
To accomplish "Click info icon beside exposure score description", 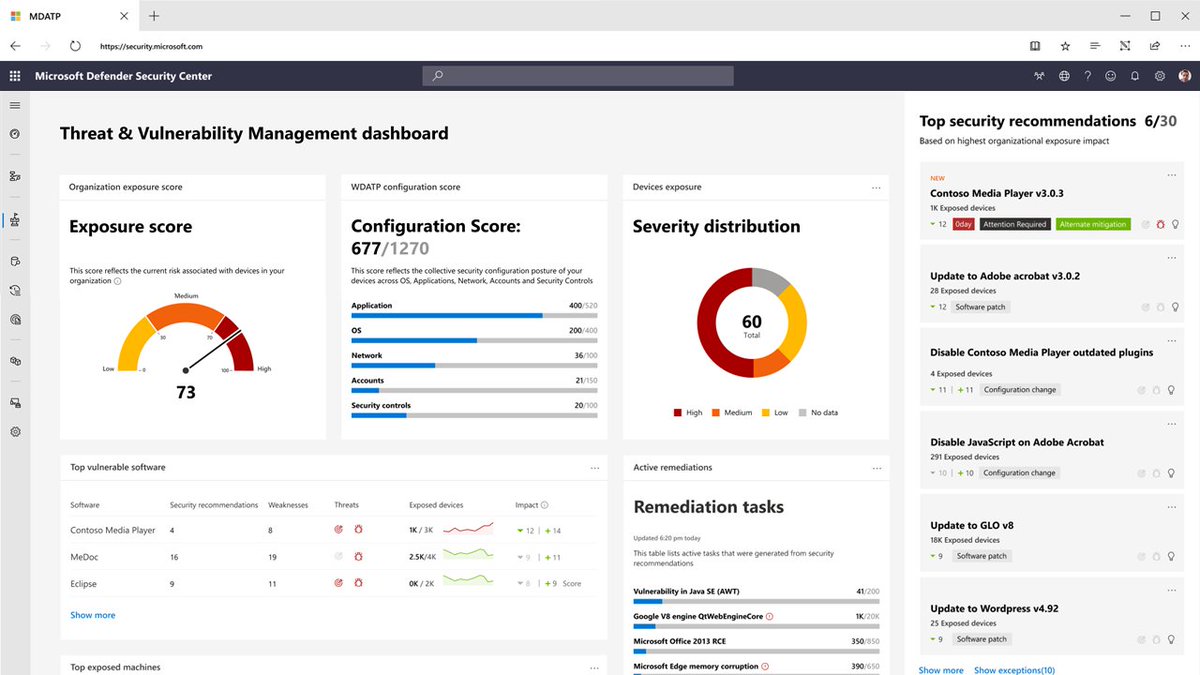I will 118,282.
